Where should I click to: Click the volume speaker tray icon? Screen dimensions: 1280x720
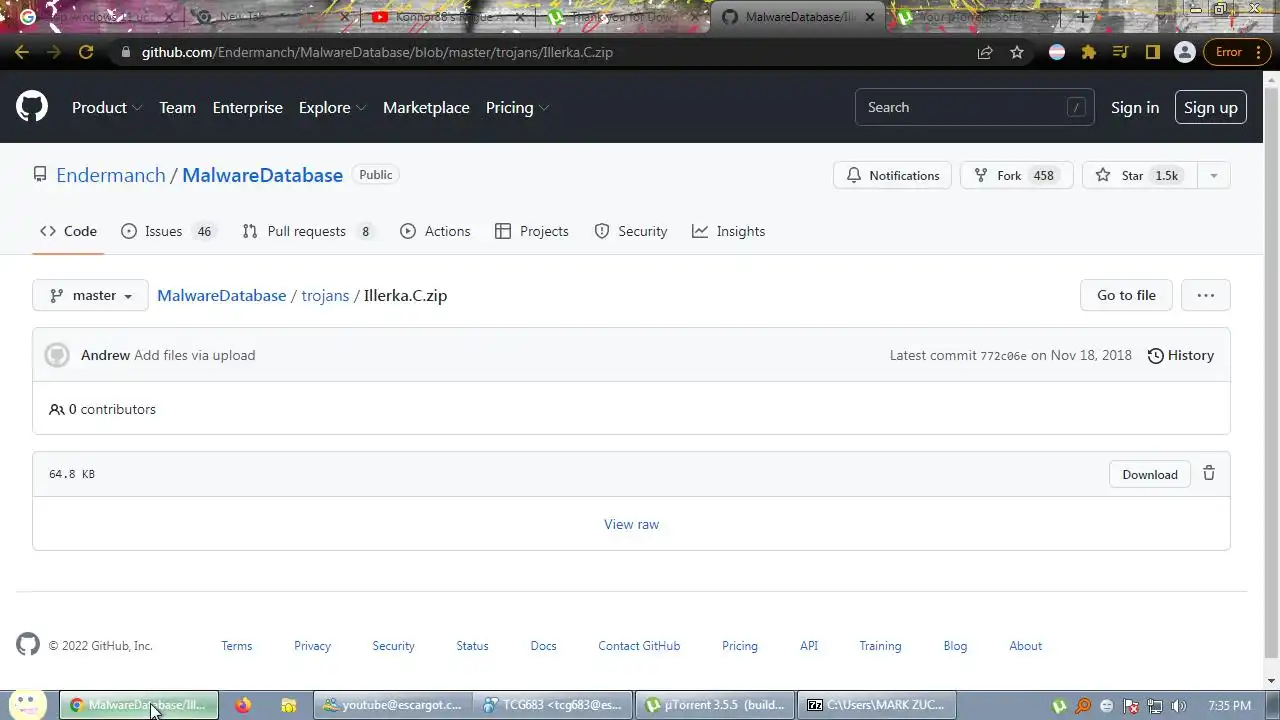point(1179,706)
